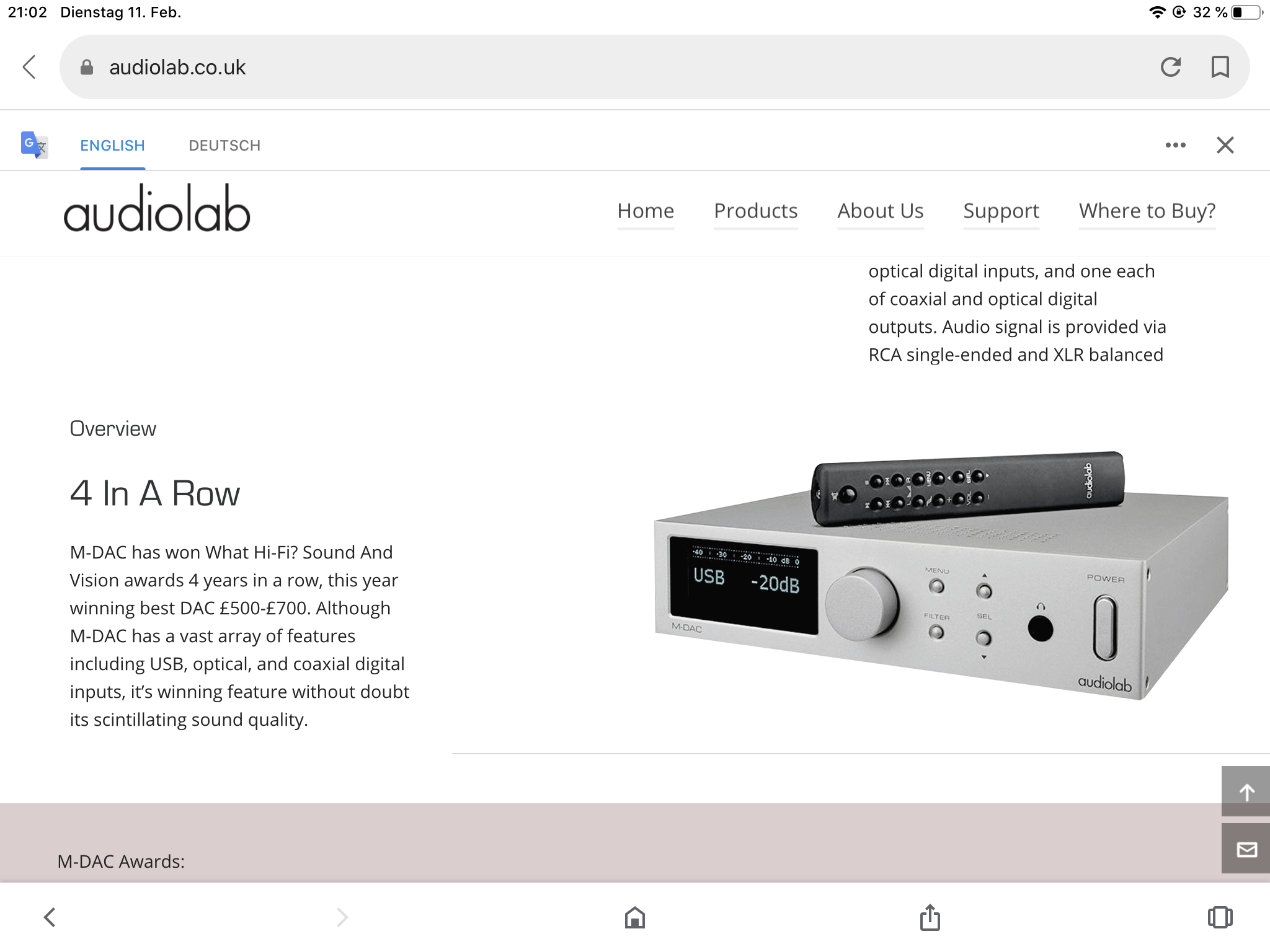Image resolution: width=1270 pixels, height=952 pixels.
Task: Close the translation bar
Action: (1225, 145)
